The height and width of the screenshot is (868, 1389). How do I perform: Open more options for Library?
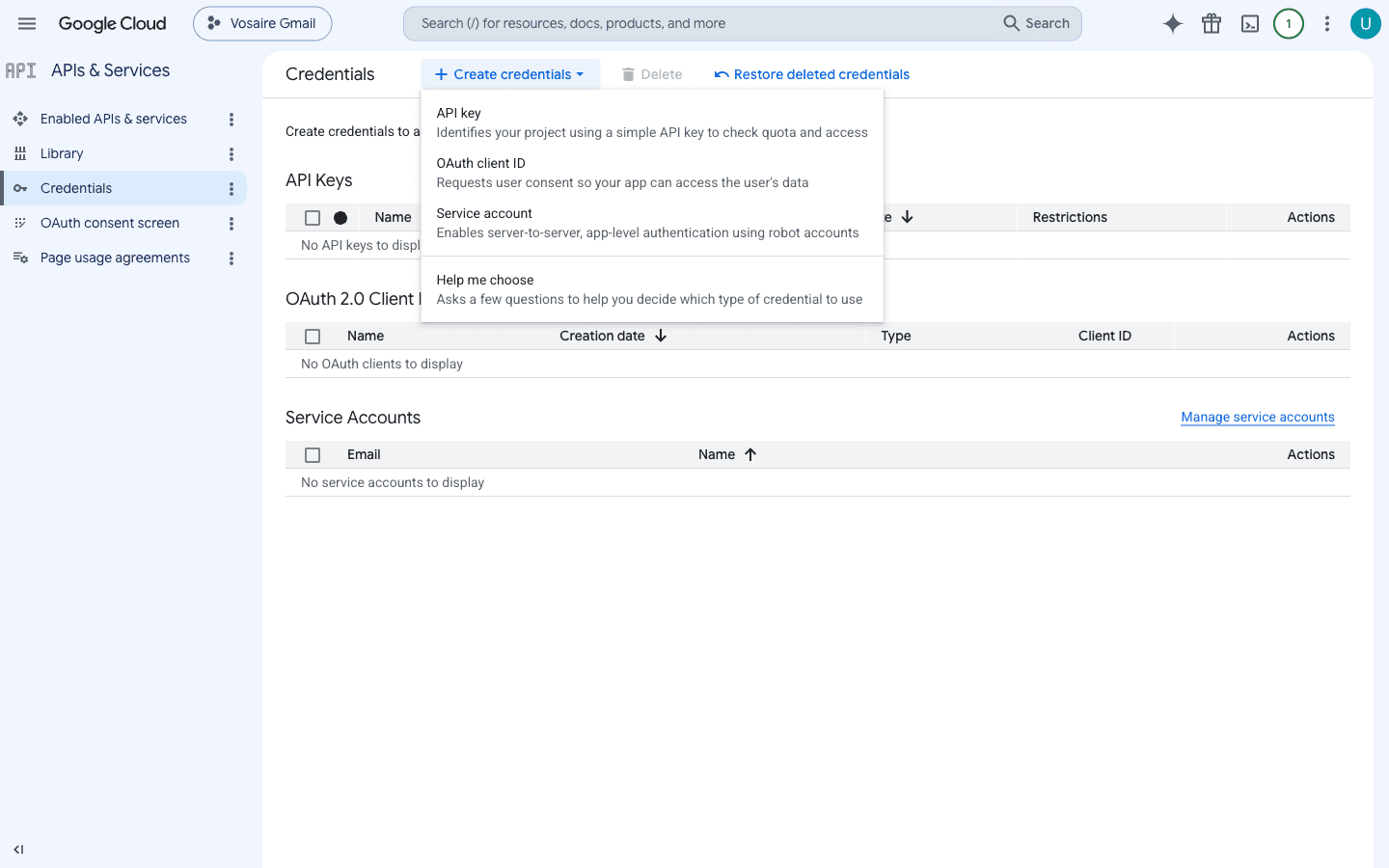(231, 154)
